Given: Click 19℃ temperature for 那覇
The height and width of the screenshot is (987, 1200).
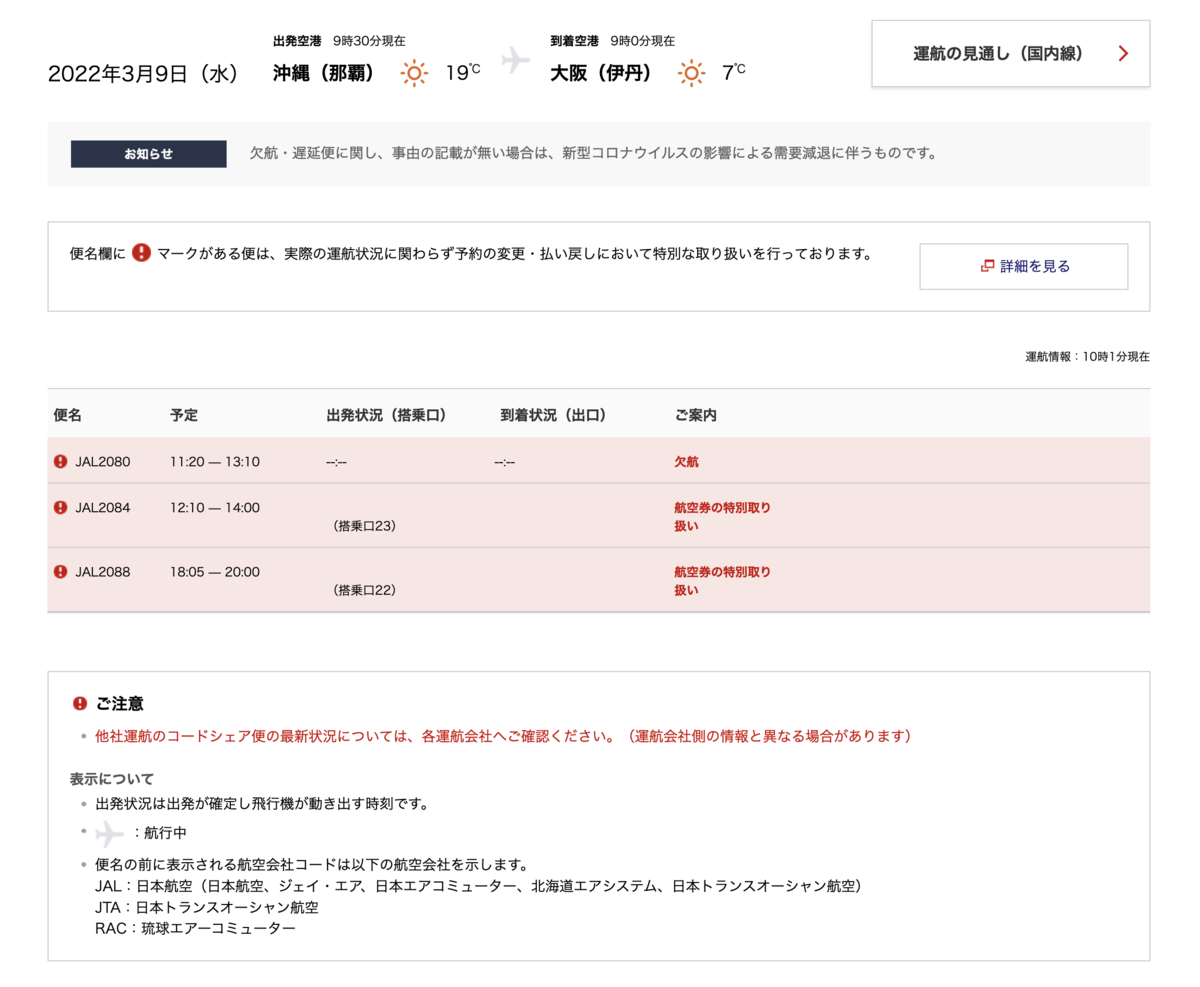Looking at the screenshot, I should coord(462,72).
